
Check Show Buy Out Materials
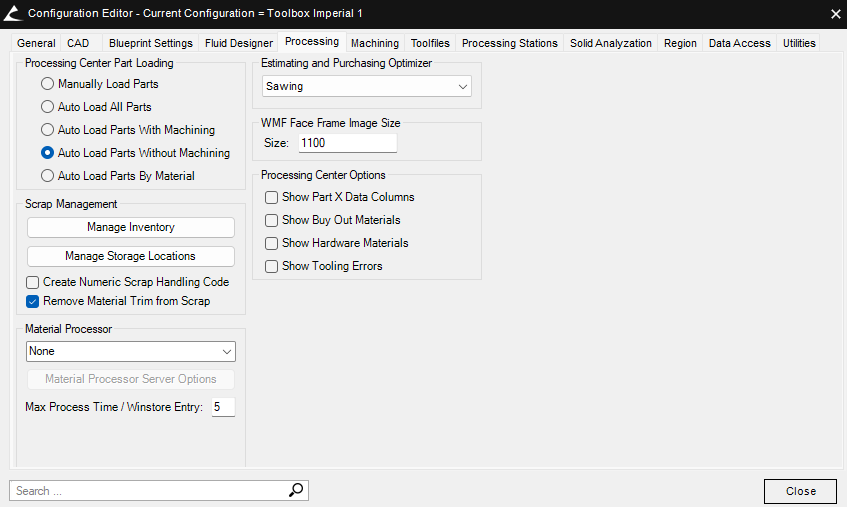(x=271, y=220)
